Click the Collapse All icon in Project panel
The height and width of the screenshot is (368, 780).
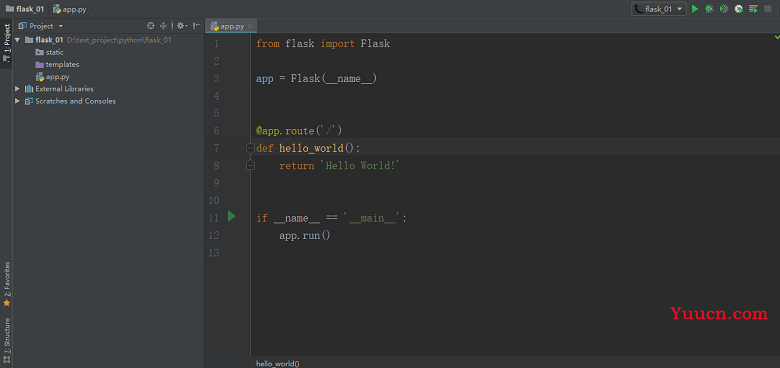[163, 26]
